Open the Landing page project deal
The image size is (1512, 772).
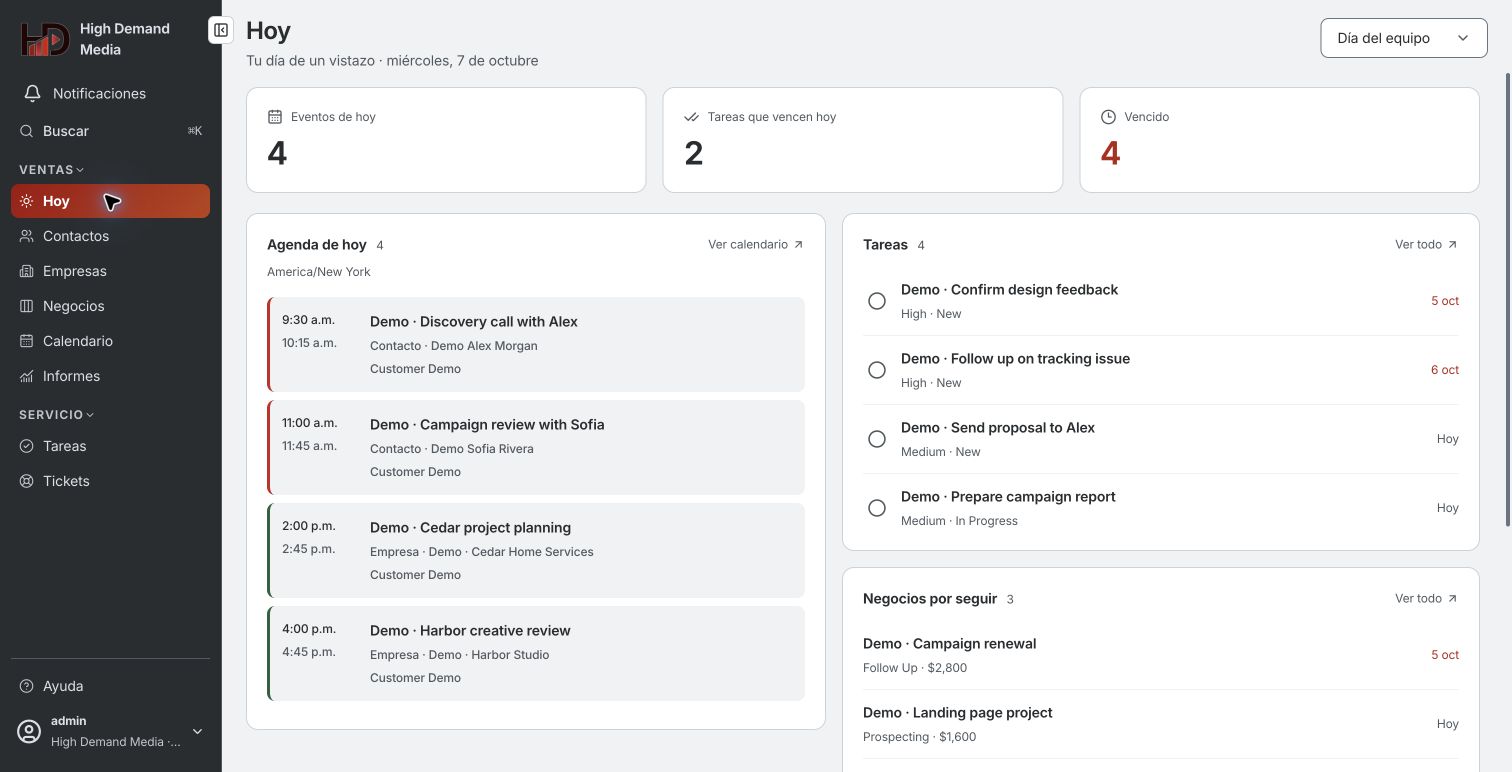point(1161,724)
